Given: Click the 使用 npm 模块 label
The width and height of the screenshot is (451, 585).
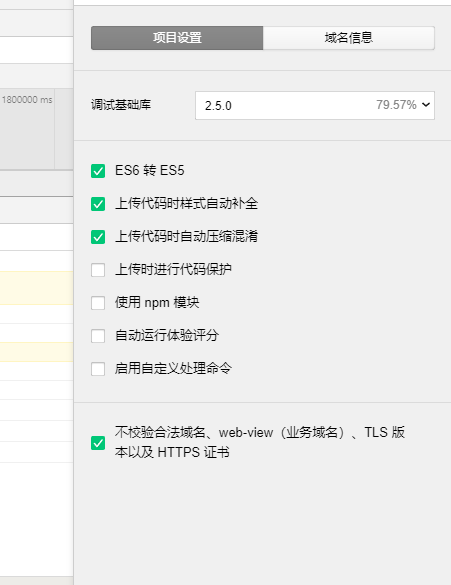Looking at the screenshot, I should pos(157,303).
